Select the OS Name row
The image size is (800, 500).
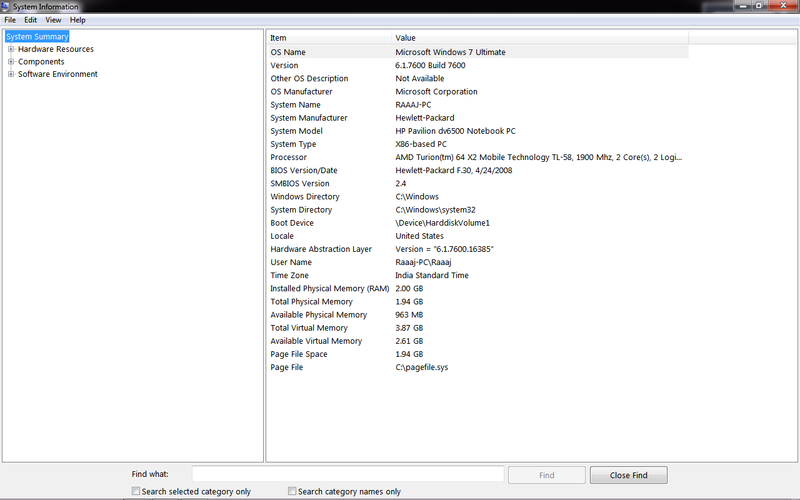(x=478, y=52)
